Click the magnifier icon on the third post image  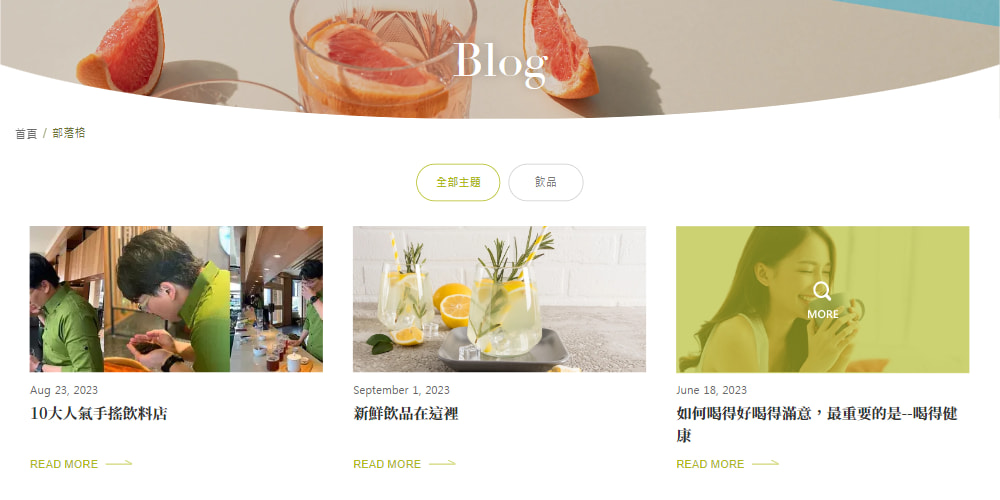(822, 292)
